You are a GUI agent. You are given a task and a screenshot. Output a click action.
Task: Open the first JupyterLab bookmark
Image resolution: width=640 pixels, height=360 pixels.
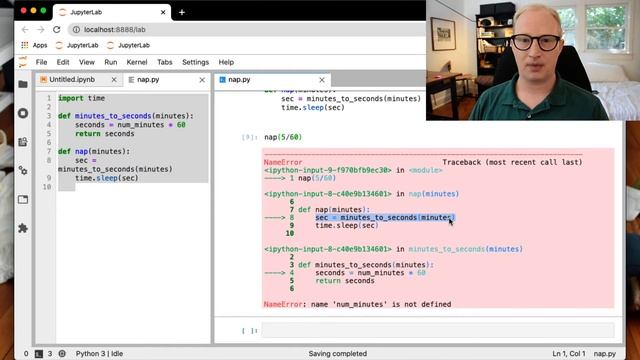coord(77,45)
